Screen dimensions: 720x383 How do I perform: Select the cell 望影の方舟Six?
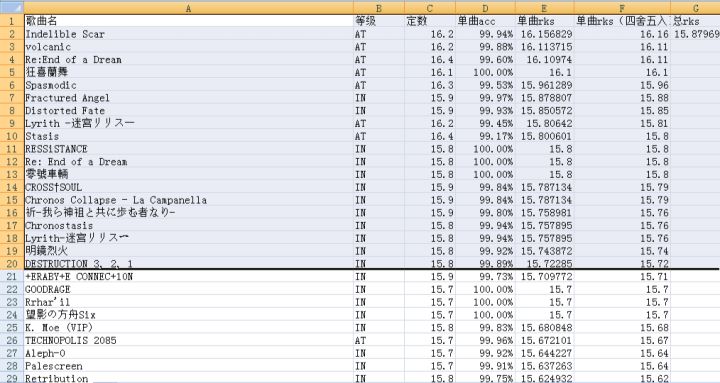tap(188, 315)
